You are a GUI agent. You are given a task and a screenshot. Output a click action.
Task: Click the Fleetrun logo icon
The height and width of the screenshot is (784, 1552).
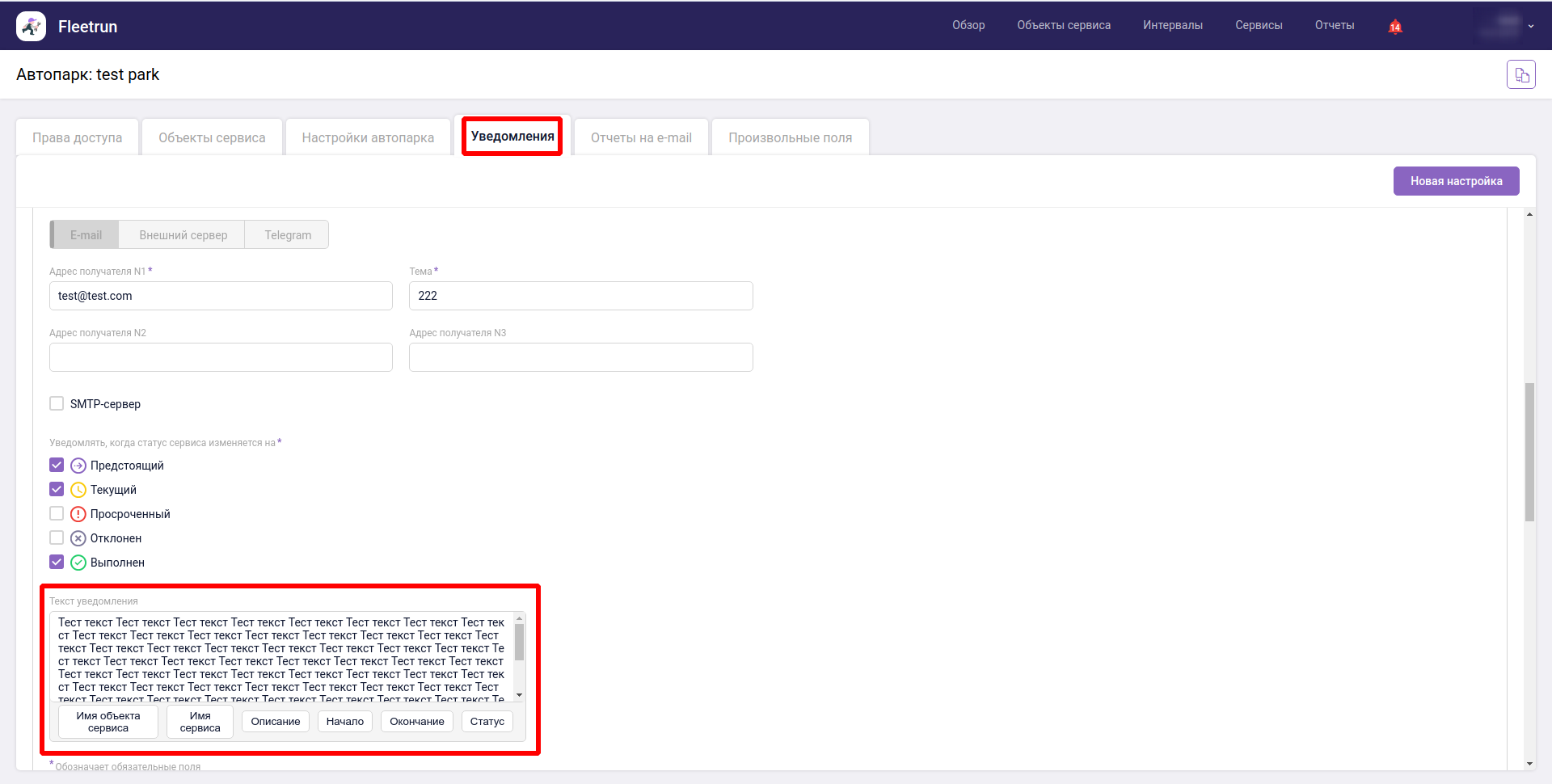pos(31,27)
